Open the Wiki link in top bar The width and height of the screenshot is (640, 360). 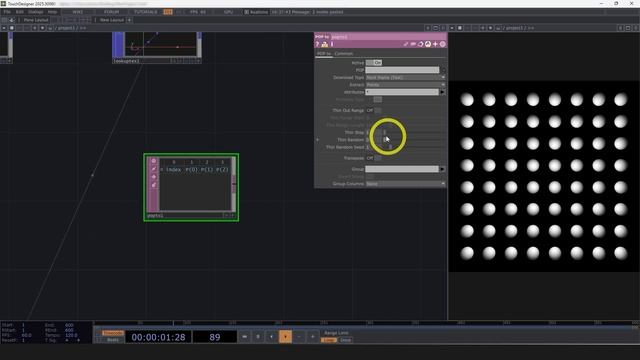pyautogui.click(x=78, y=12)
